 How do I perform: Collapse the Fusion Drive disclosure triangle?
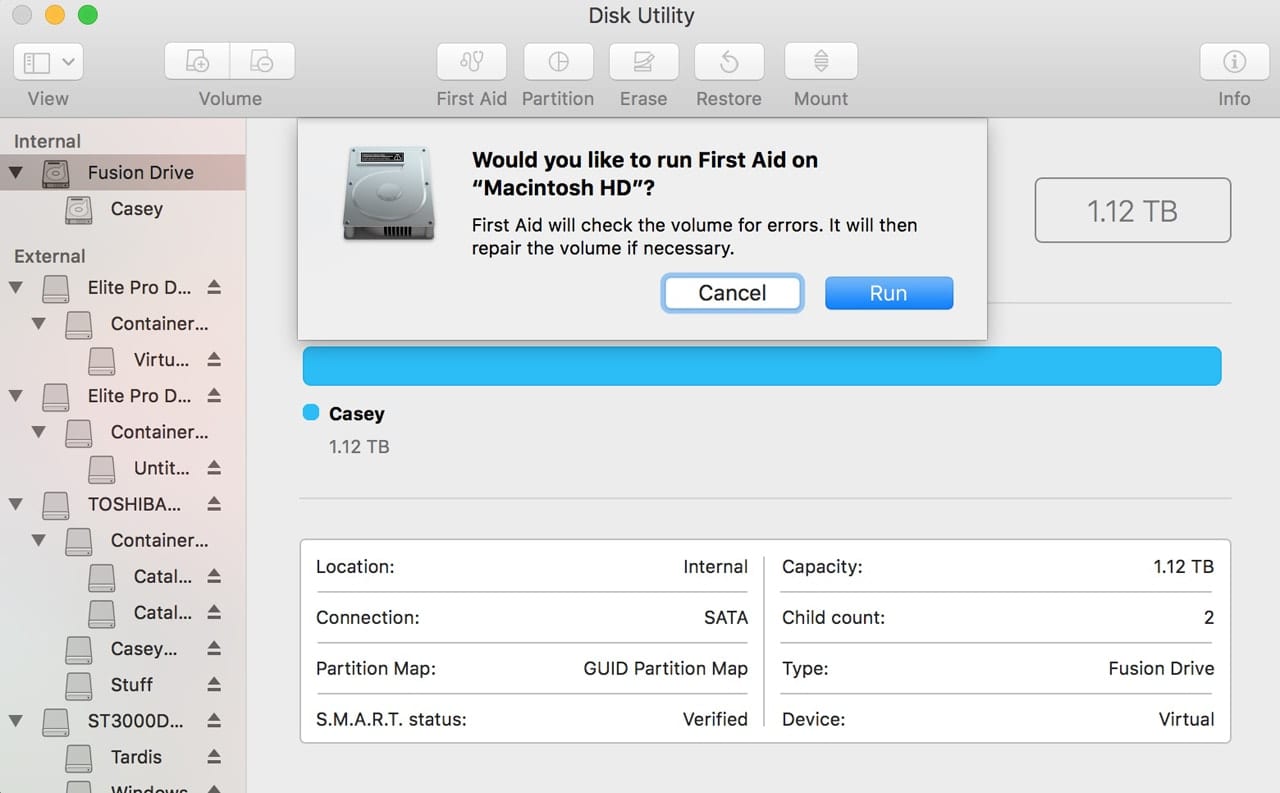tap(16, 173)
